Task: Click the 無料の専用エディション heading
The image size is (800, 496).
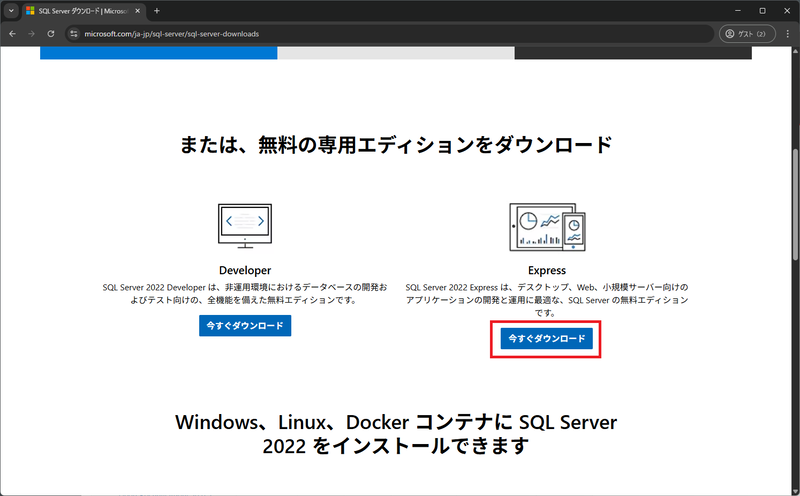Action: (396, 145)
